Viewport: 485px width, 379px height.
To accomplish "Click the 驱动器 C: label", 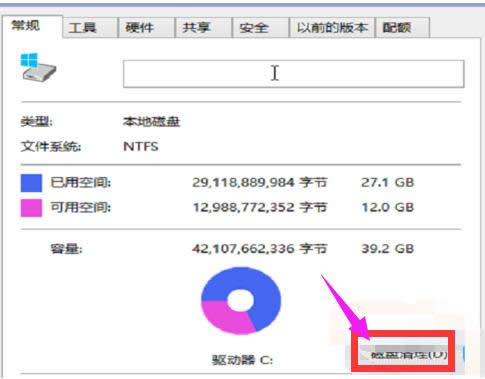I will [242, 360].
